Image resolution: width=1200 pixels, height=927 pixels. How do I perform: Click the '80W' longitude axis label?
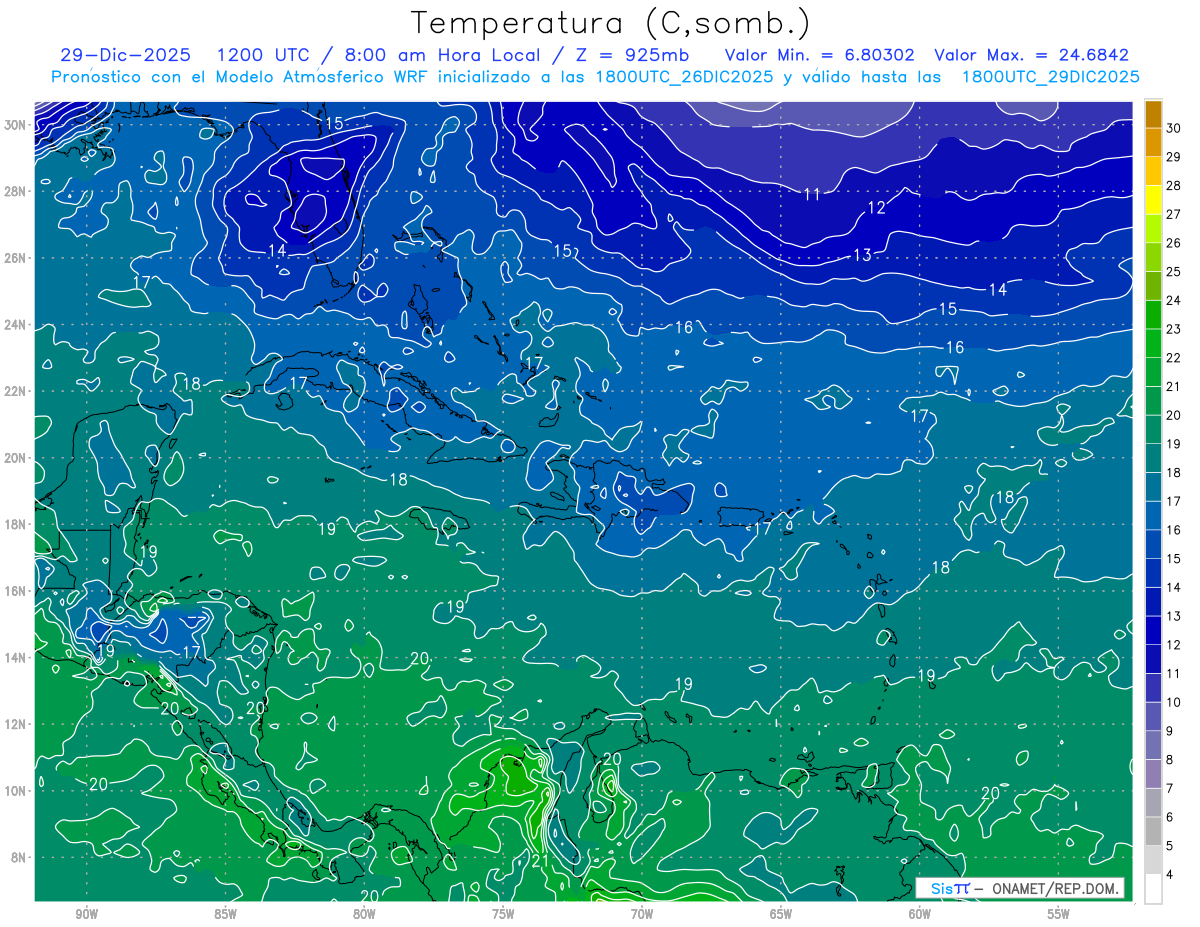(364, 914)
